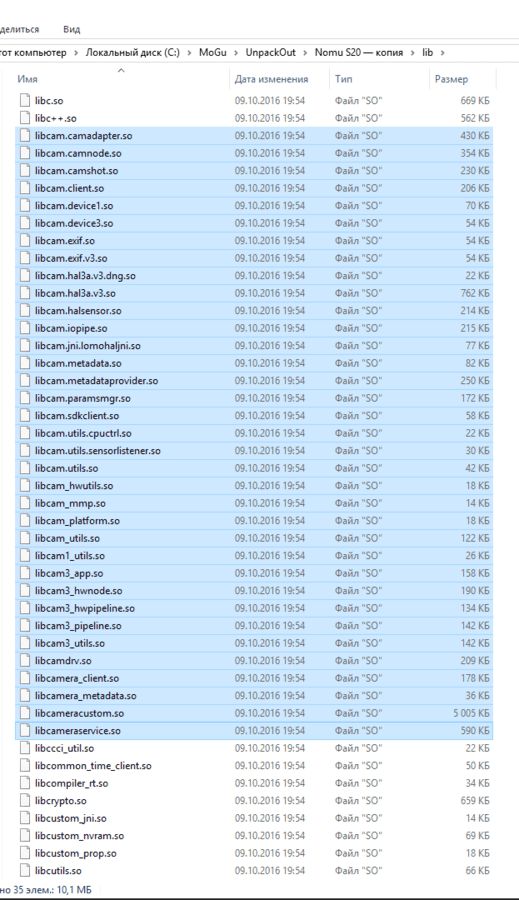The width and height of the screenshot is (519, 900).
Task: Click the libcutils.so file icon
Action: click(x=24, y=871)
